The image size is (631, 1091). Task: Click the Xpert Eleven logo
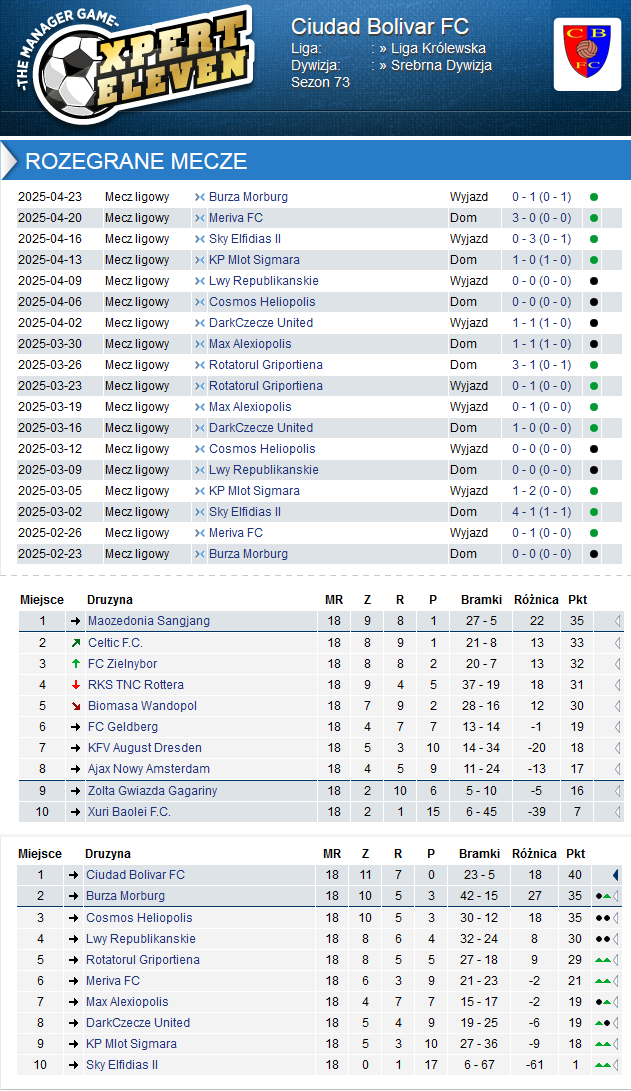pos(138,58)
